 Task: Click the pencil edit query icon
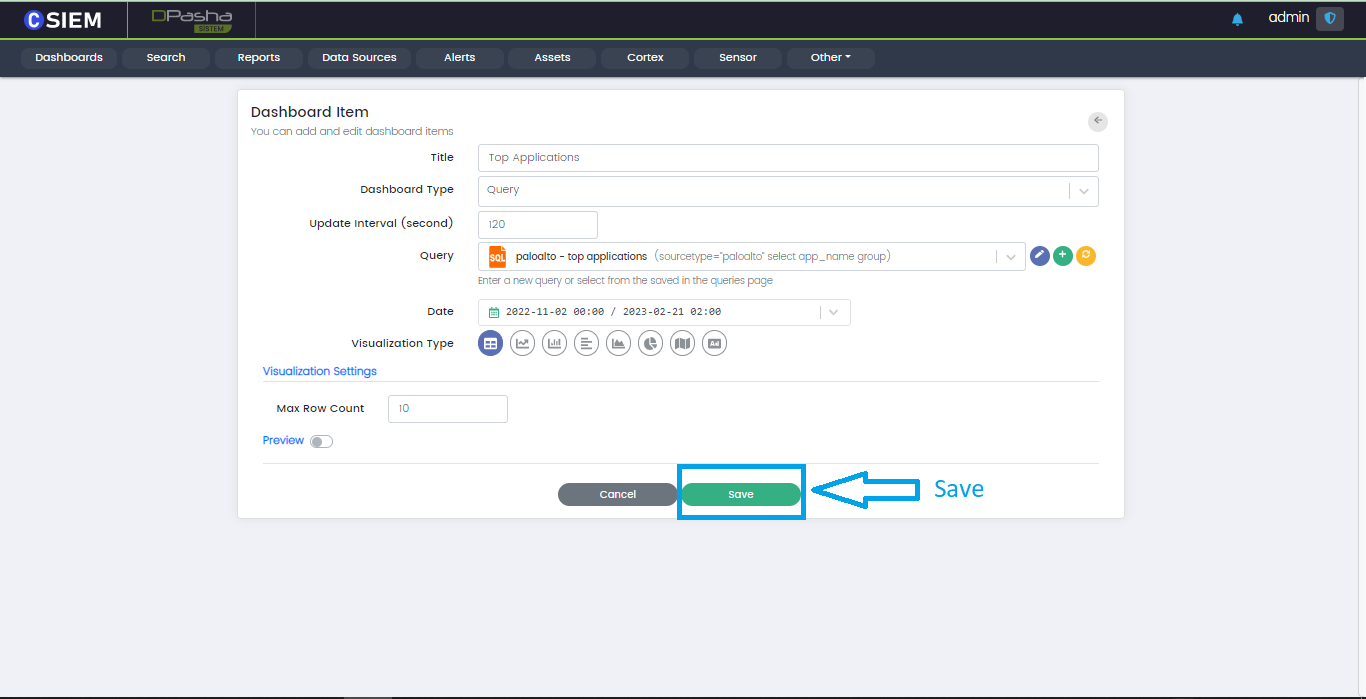[x=1040, y=256]
